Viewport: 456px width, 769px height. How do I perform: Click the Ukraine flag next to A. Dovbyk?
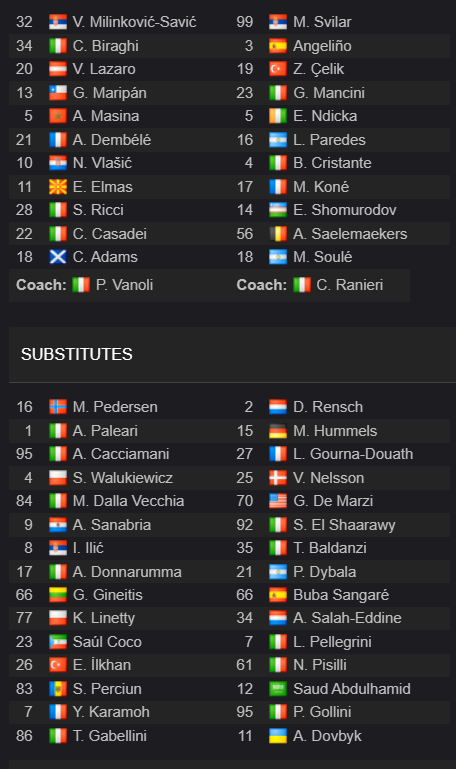tap(278, 736)
